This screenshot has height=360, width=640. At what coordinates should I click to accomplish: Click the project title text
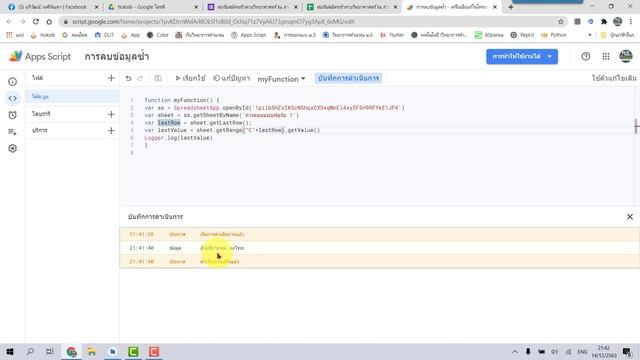click(x=117, y=57)
